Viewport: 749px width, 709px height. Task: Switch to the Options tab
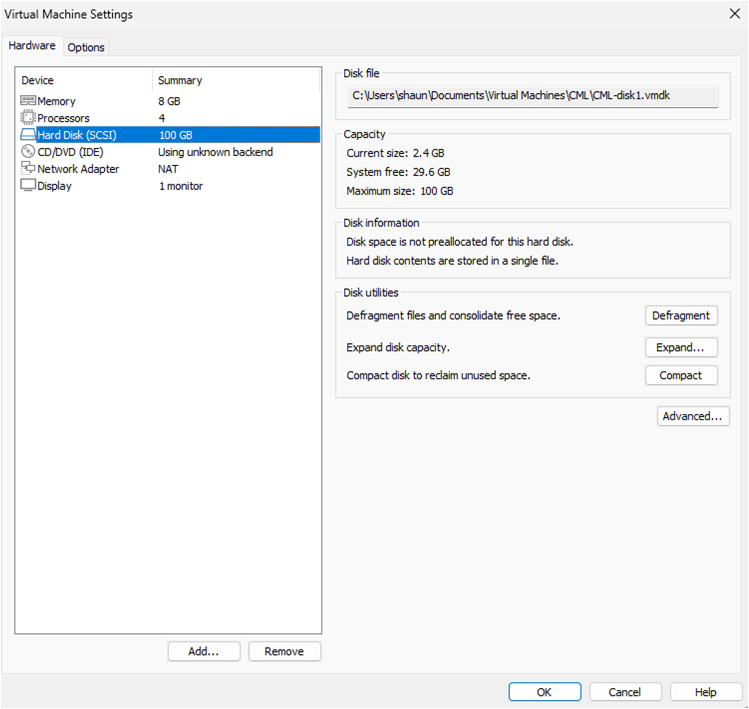pyautogui.click(x=86, y=47)
